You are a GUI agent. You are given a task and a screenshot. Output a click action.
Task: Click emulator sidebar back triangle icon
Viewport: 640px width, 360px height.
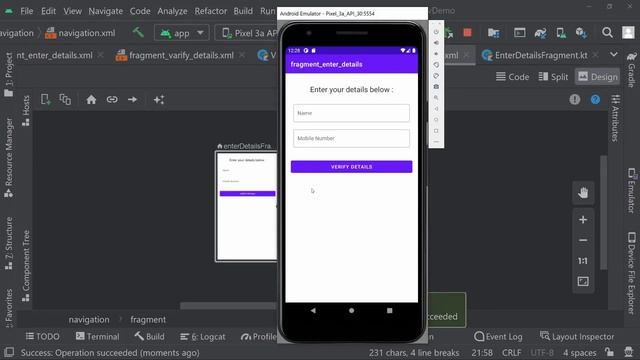coord(436,109)
